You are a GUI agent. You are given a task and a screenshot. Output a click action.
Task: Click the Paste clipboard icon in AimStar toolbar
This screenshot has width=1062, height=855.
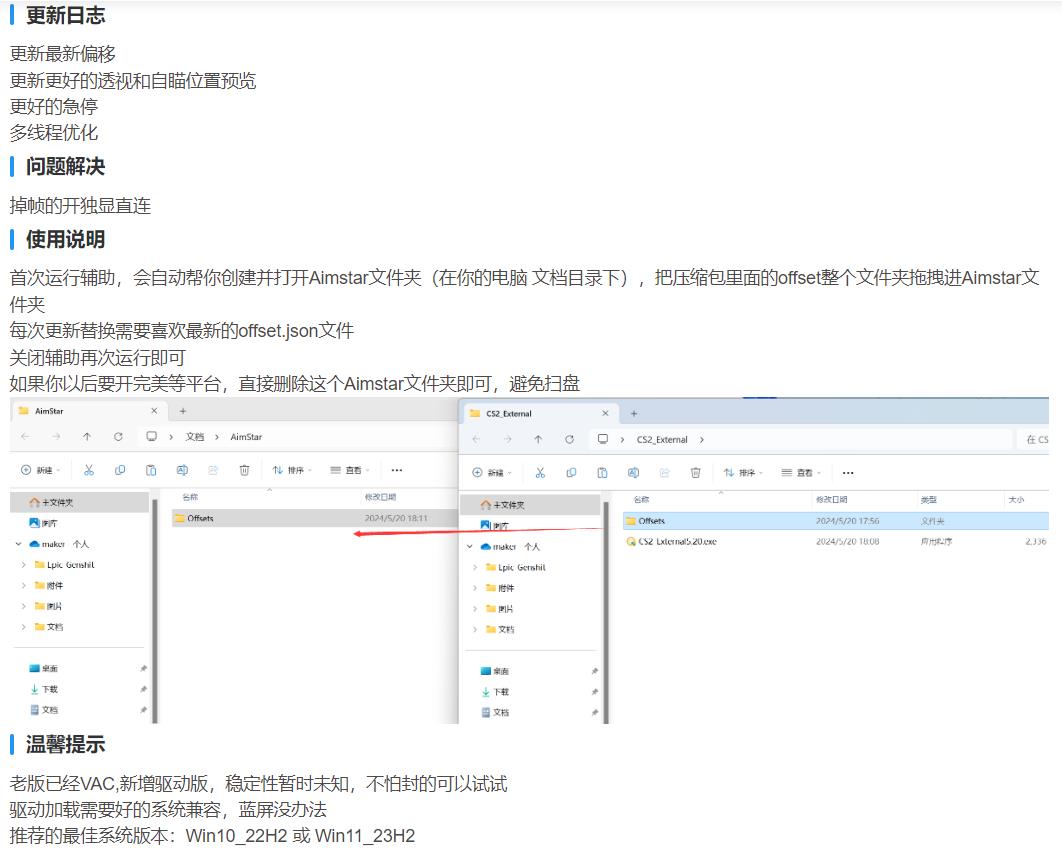point(151,470)
